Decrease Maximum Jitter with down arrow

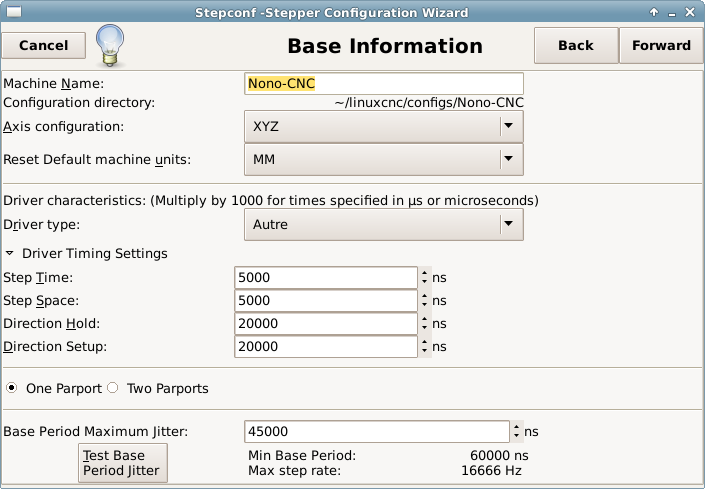517,436
